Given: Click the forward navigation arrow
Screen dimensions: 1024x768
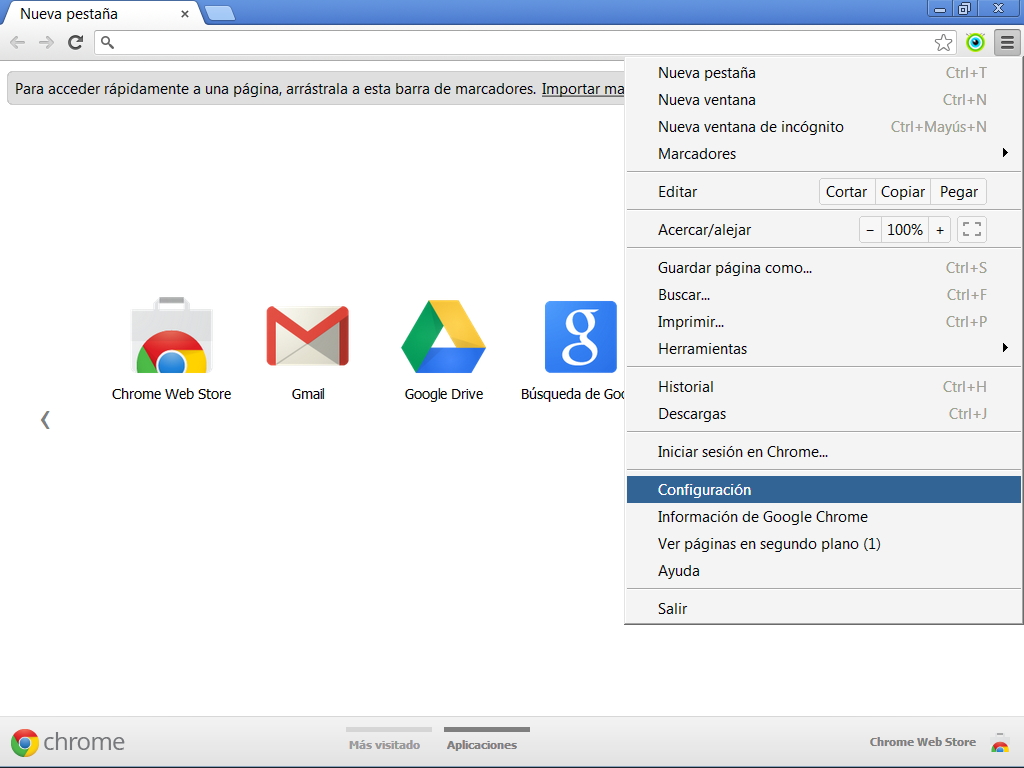Looking at the screenshot, I should click(x=46, y=42).
